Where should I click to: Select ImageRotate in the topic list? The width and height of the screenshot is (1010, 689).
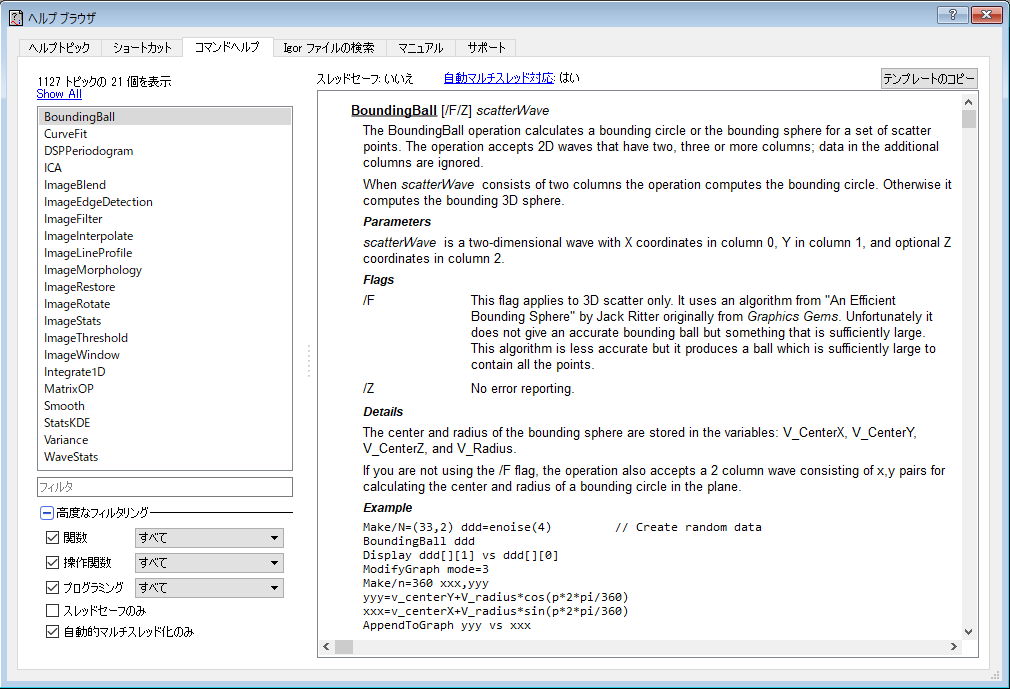[x=165, y=304]
